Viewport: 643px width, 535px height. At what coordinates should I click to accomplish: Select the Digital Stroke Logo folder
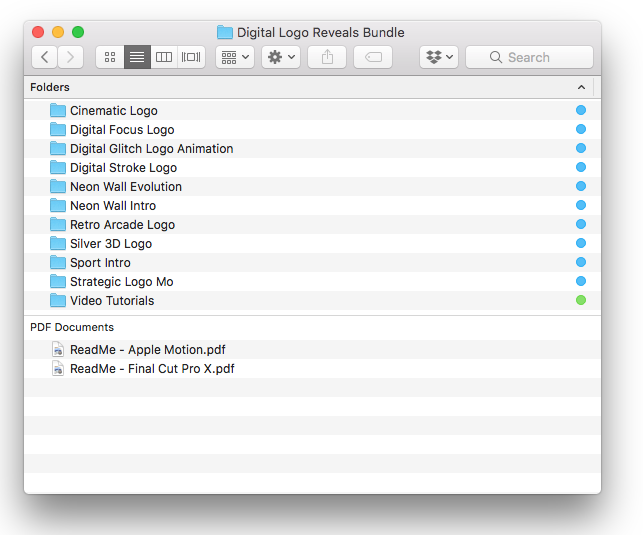[312, 167]
